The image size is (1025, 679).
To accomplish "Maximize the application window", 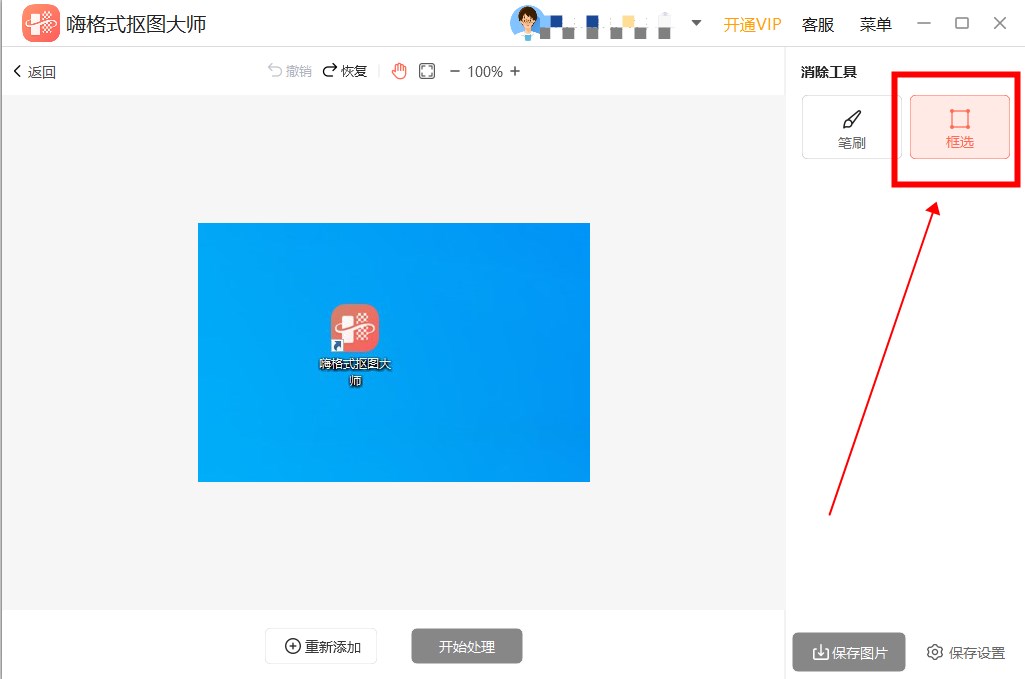I will click(x=962, y=24).
